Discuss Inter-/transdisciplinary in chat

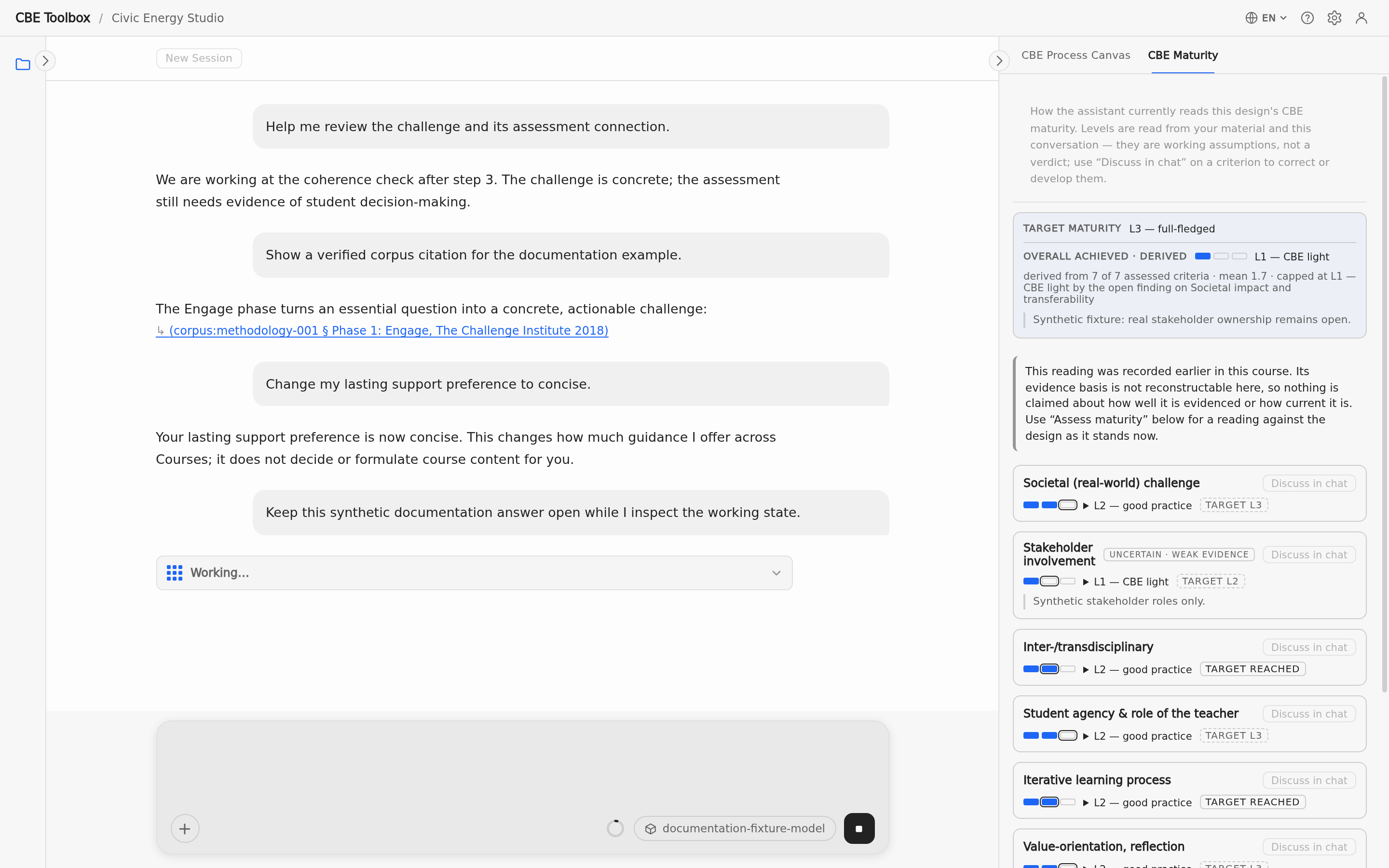[x=1309, y=647]
